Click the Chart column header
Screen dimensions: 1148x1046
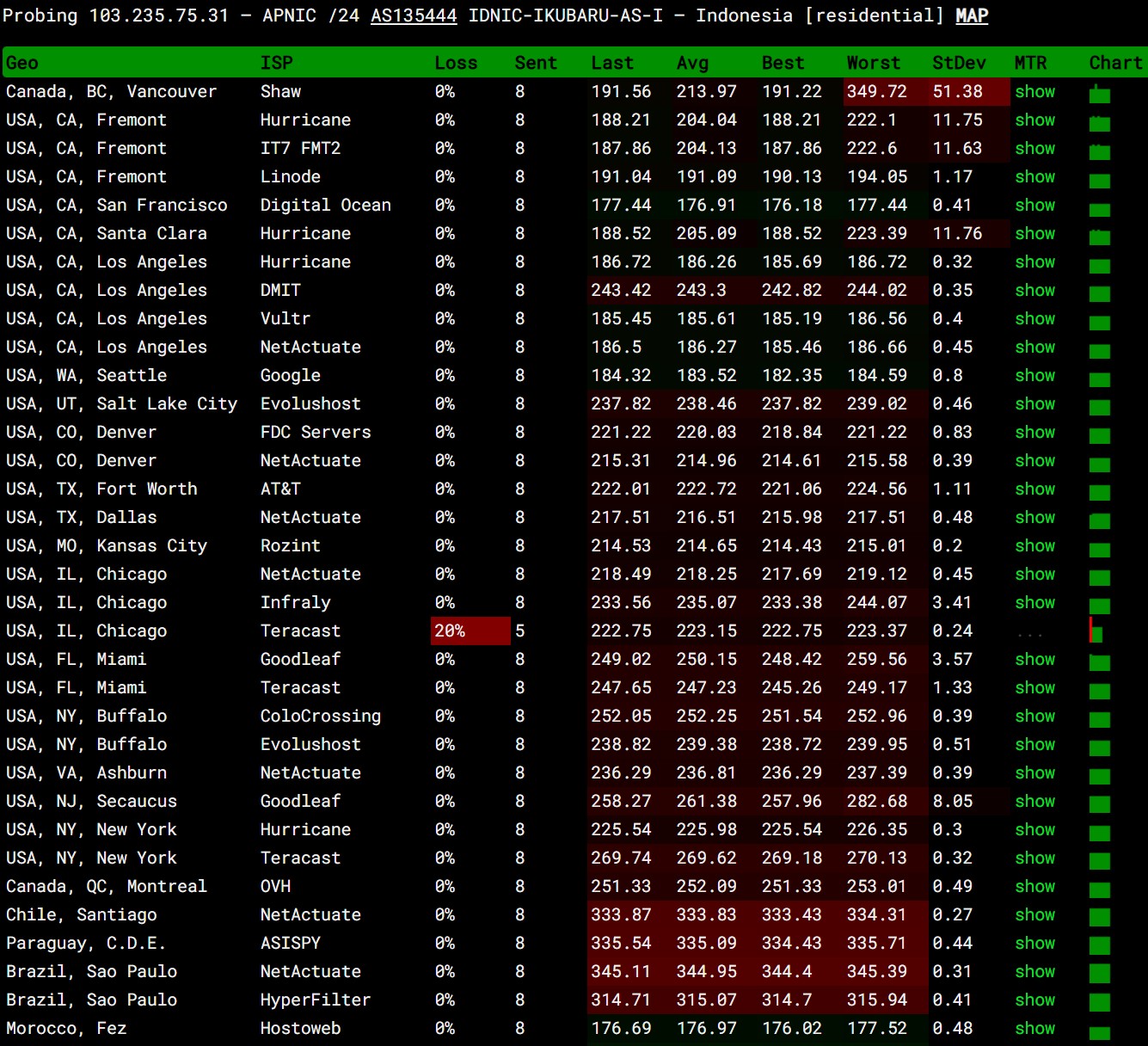1115,63
